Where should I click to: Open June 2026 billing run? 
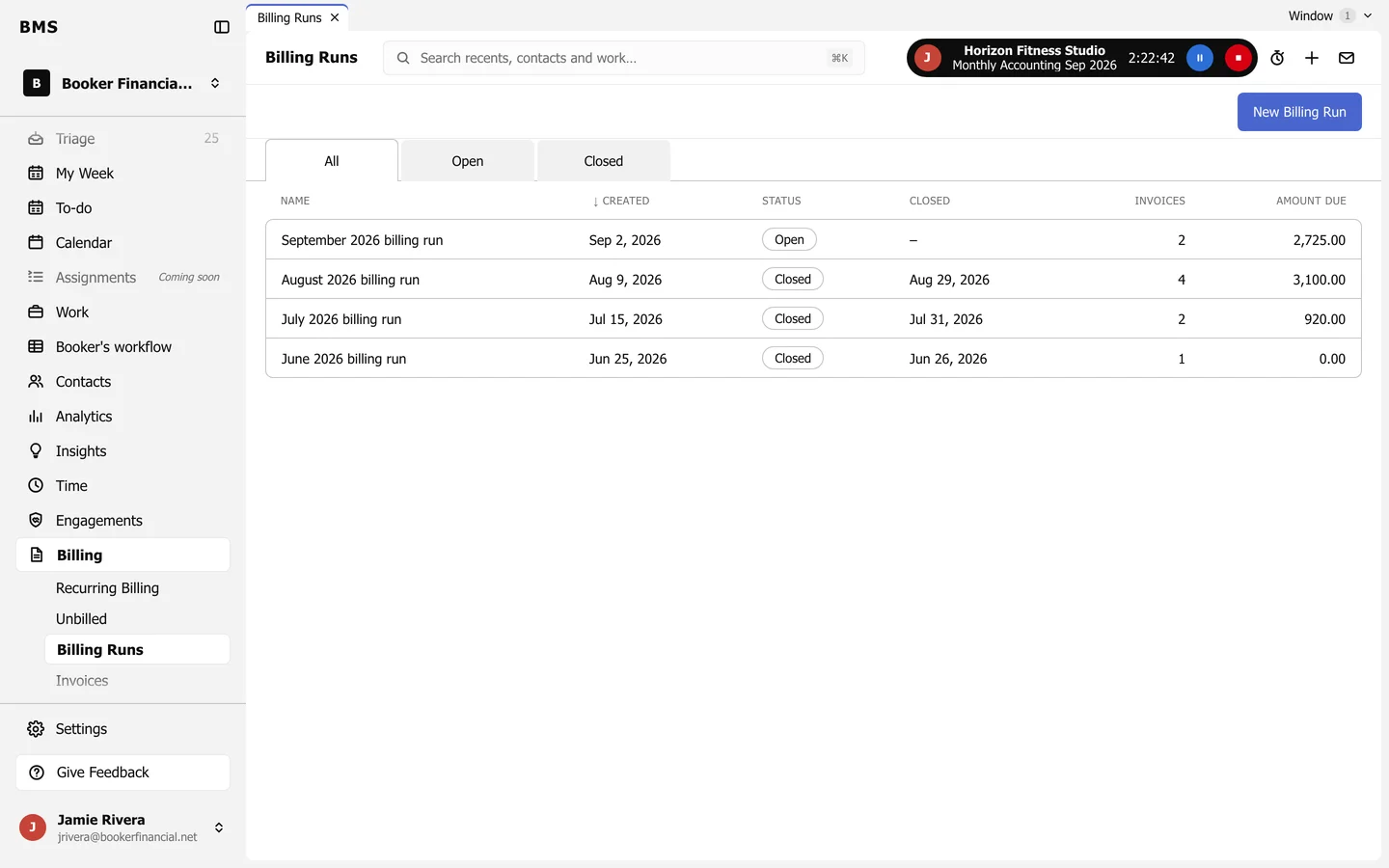pos(813,359)
